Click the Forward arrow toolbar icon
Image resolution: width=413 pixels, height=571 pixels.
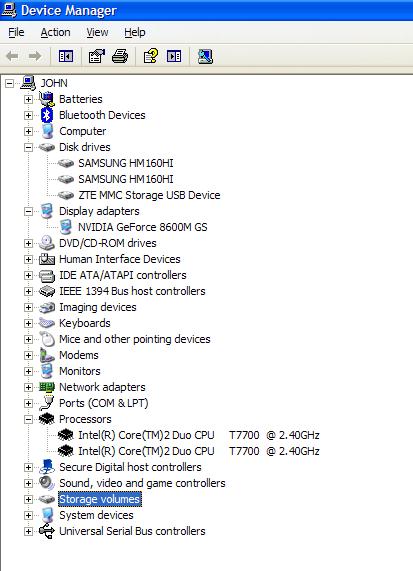35,56
